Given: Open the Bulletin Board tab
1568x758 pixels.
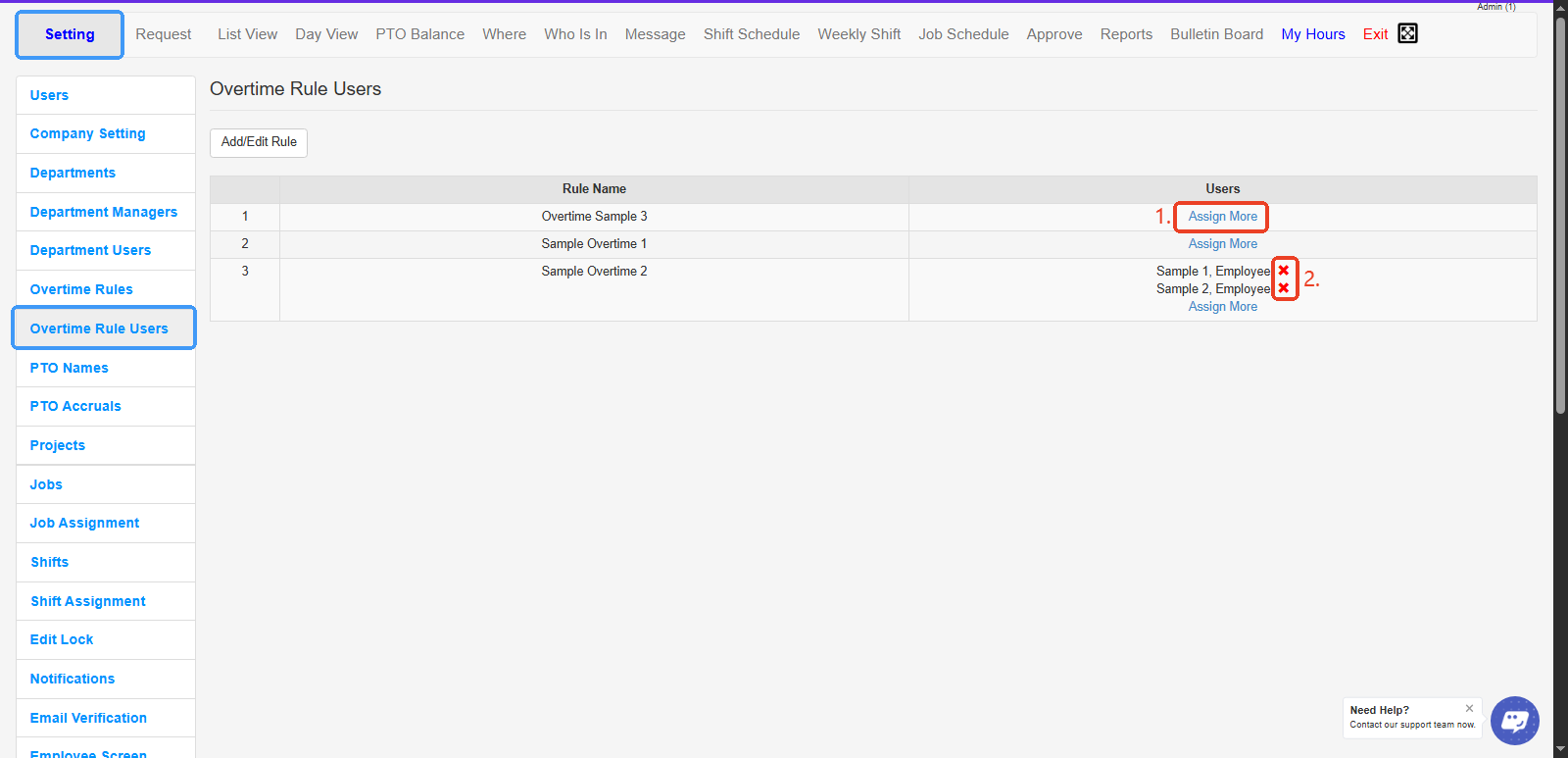Looking at the screenshot, I should (x=1216, y=34).
